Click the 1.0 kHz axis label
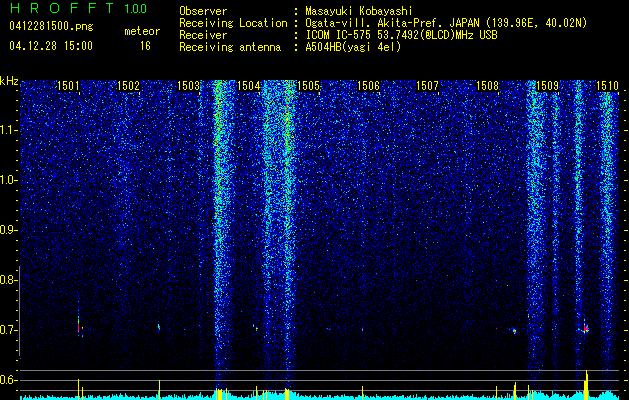Screen dimensions: 629x400 coord(6,180)
